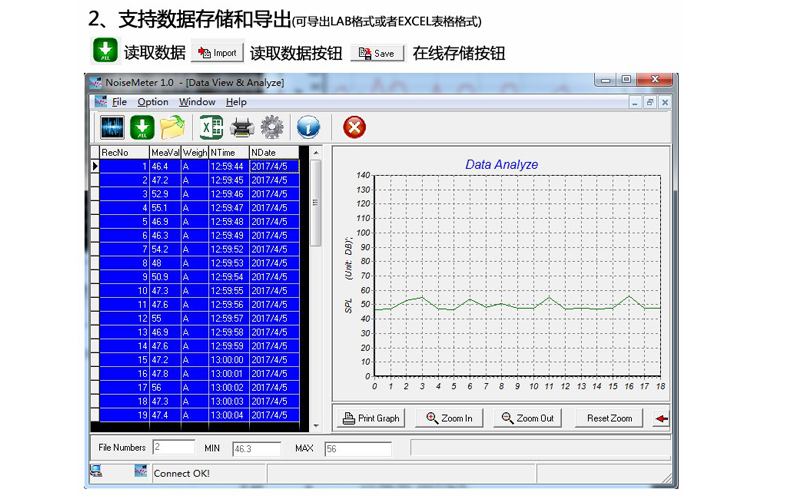Click the 50.9 value in record 9
Image resolution: width=790 pixels, height=498 pixels.
[165, 277]
